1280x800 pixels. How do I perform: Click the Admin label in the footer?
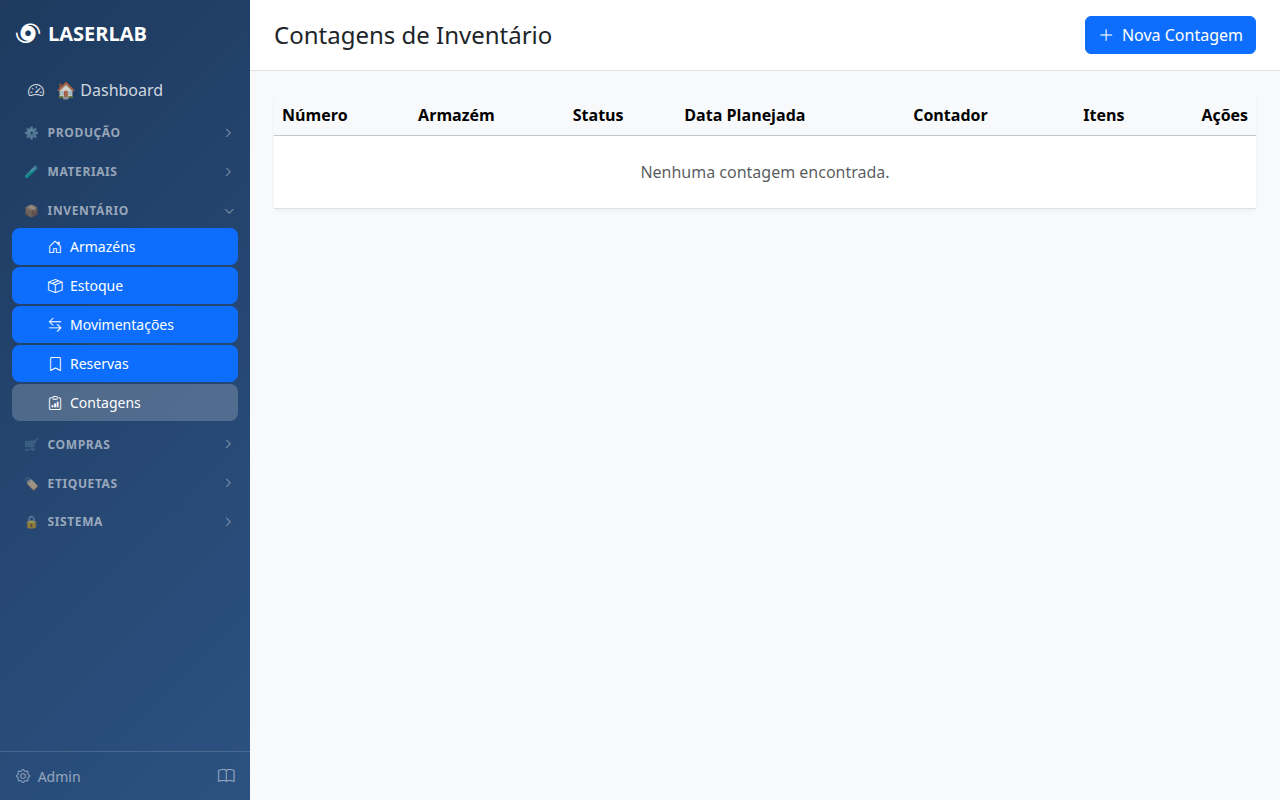[59, 776]
